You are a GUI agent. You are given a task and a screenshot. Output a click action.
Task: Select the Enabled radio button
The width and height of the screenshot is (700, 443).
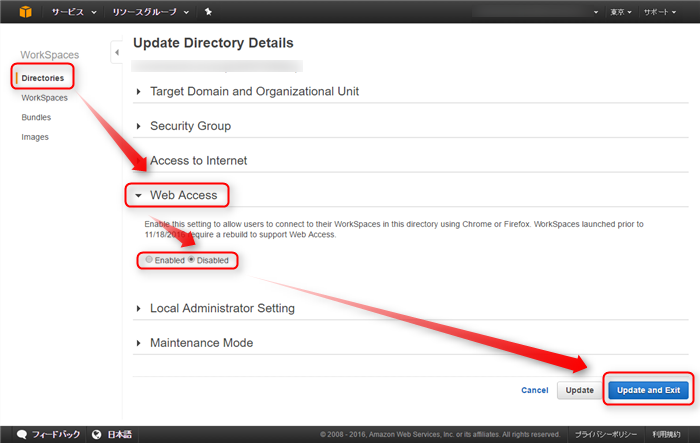[149, 259]
